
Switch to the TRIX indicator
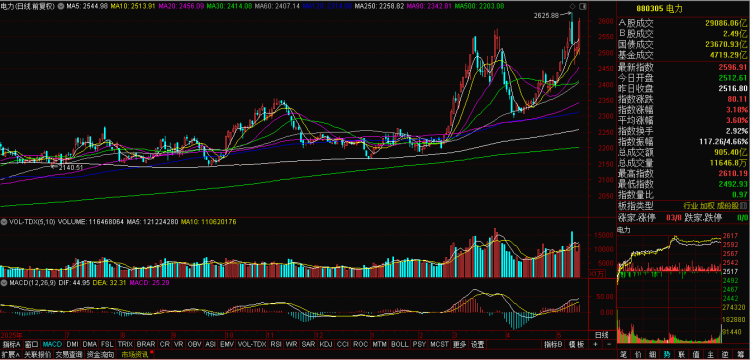(x=125, y=344)
